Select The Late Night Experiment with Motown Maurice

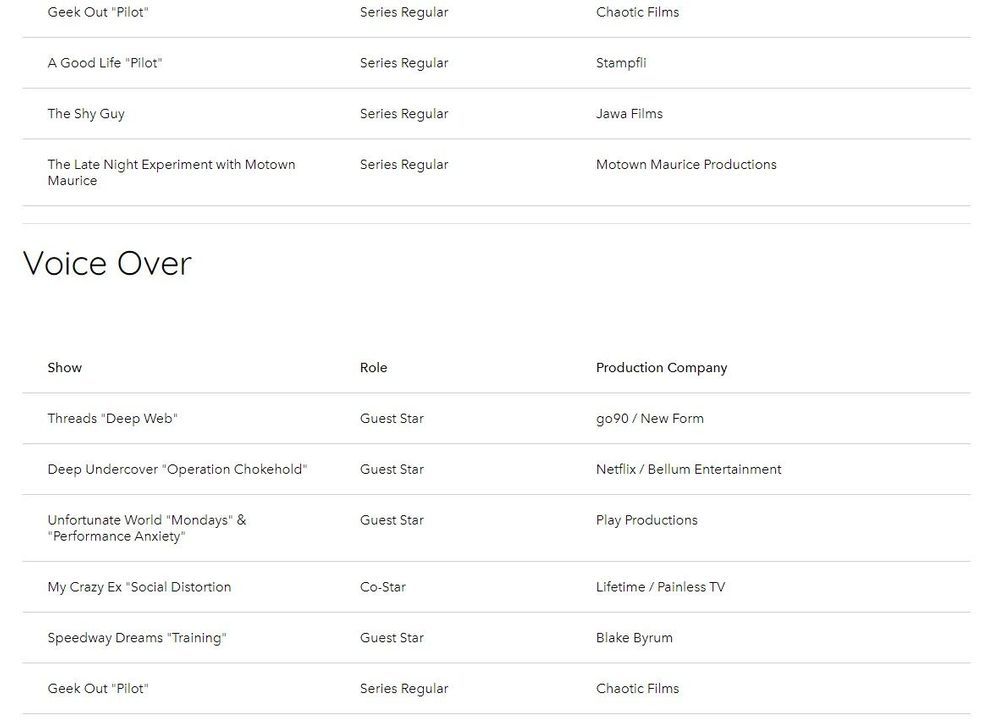[171, 172]
